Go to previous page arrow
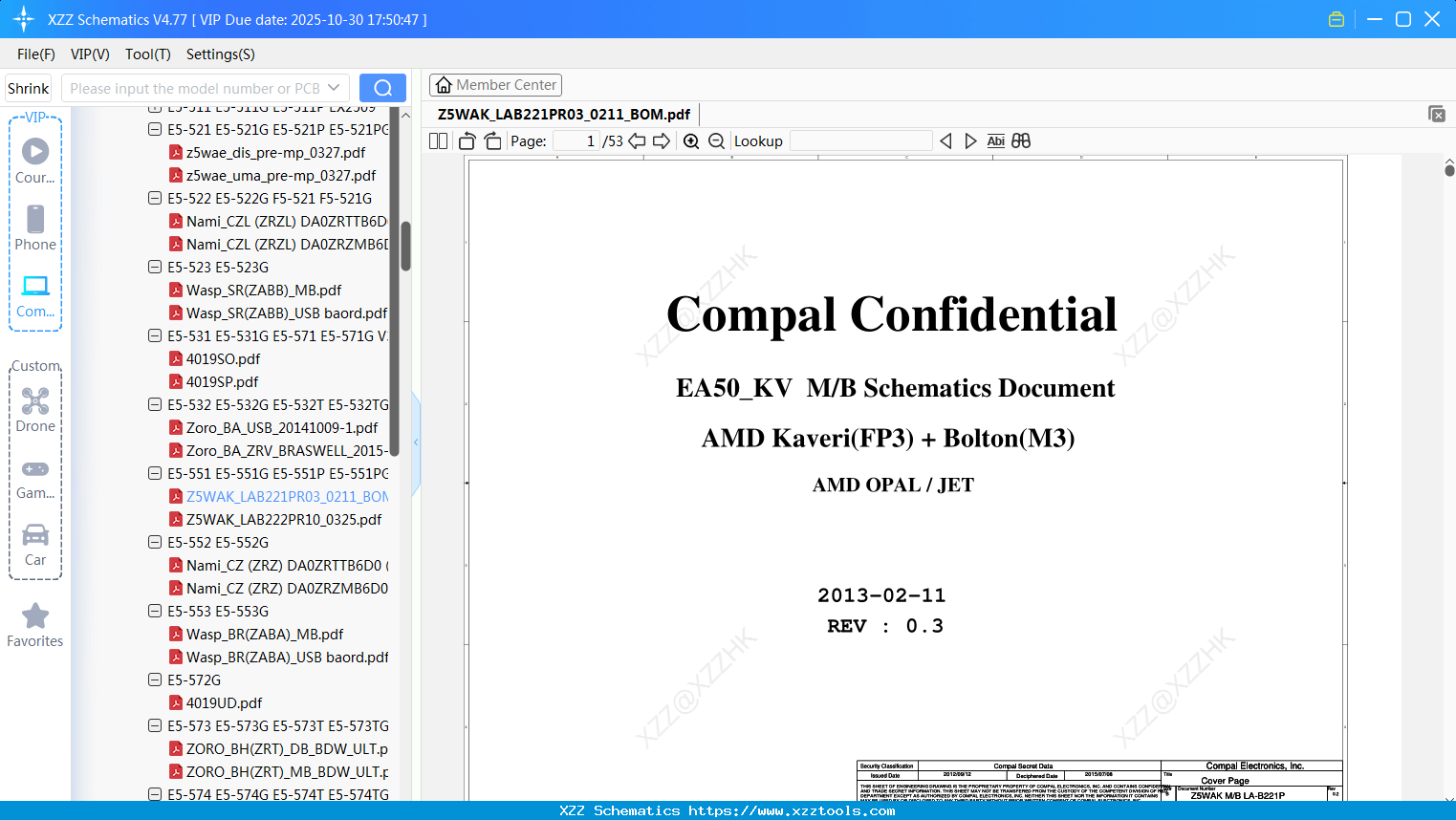 [637, 140]
